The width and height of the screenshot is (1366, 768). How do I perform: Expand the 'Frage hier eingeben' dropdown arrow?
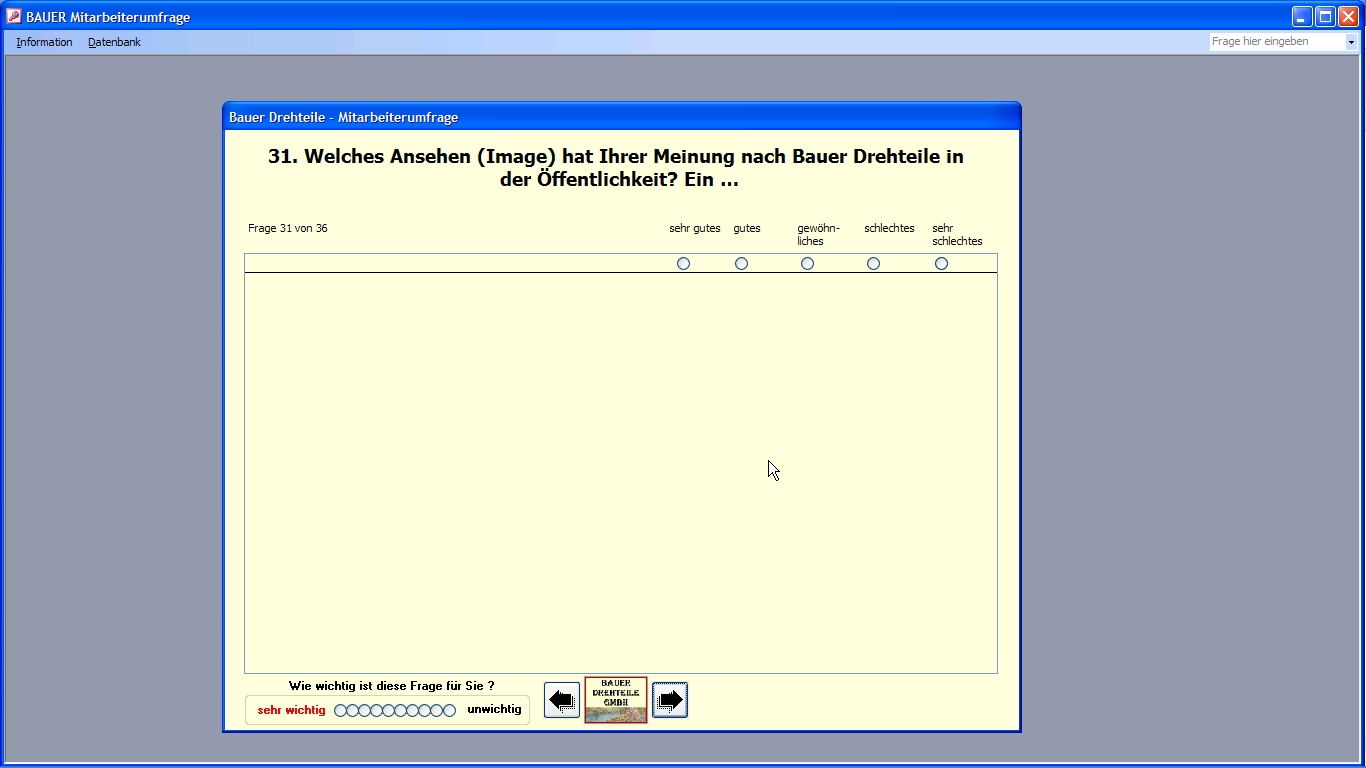tap(1351, 42)
